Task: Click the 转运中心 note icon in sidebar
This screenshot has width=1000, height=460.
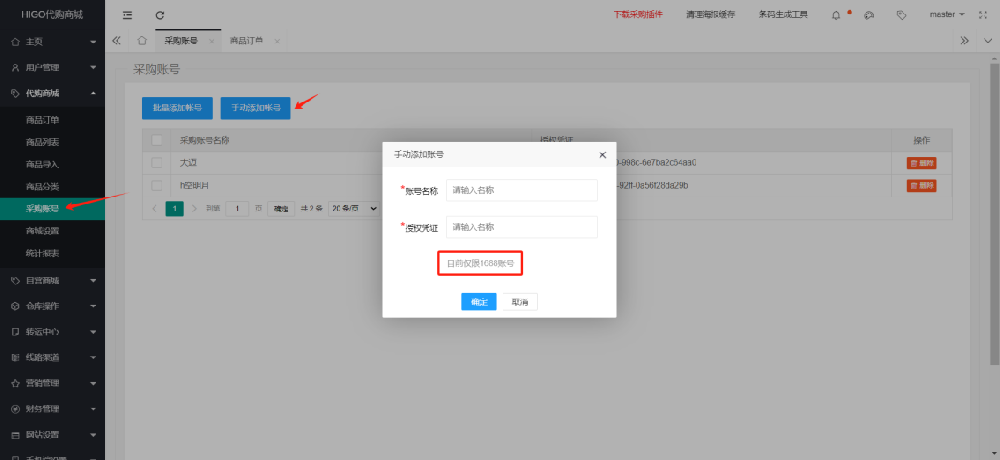Action: tap(15, 332)
